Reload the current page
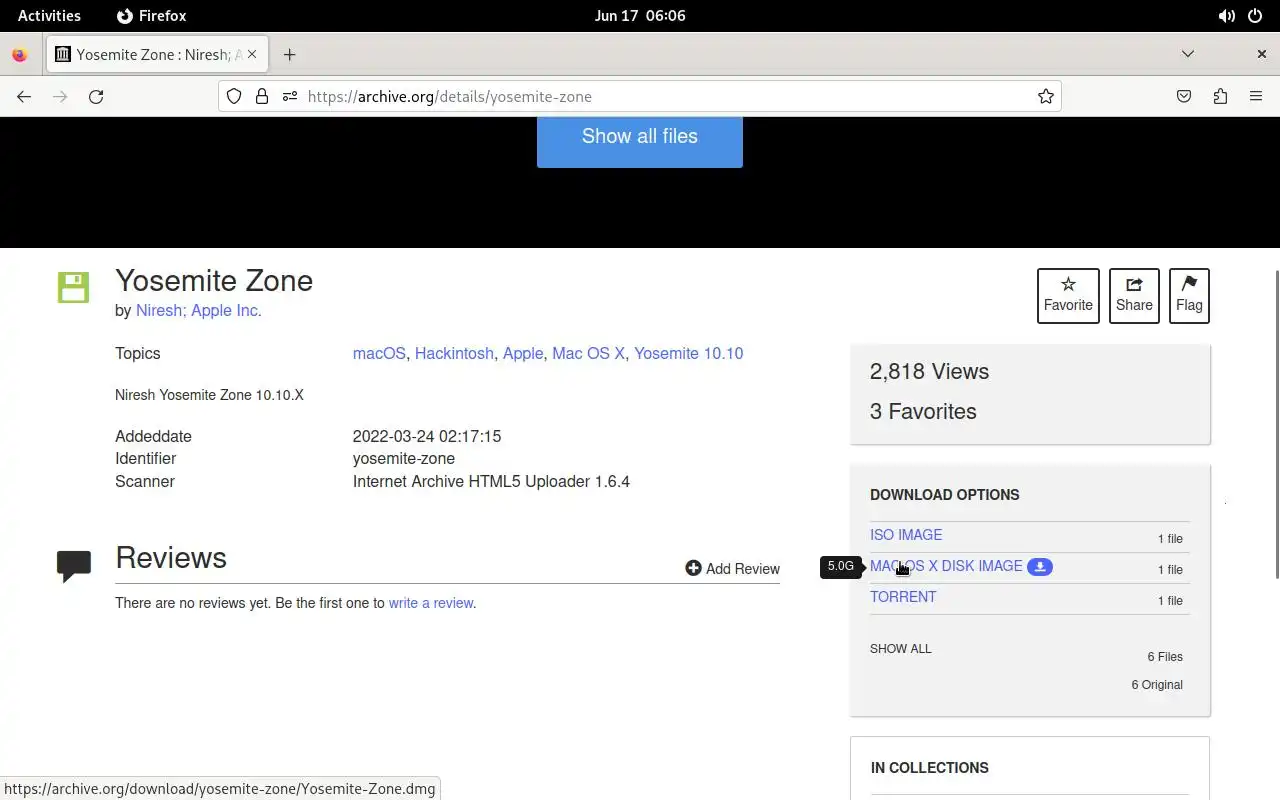 pos(96,96)
